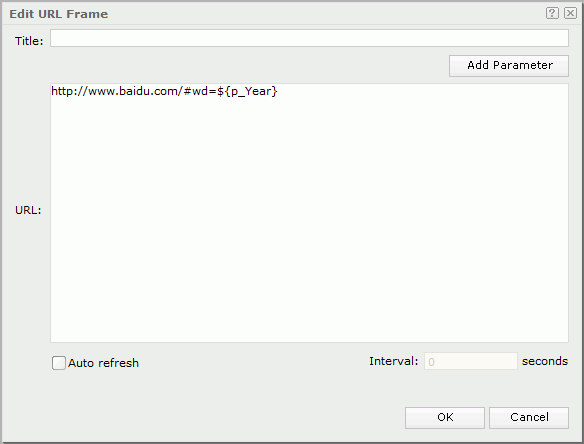Click the "URL:" label text
This screenshot has height=444, width=584.
[28, 210]
